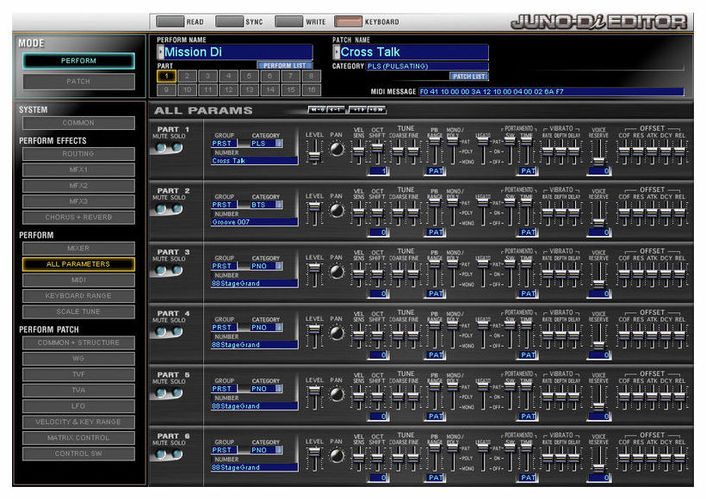Go back one part using the previous arrow

(336, 109)
